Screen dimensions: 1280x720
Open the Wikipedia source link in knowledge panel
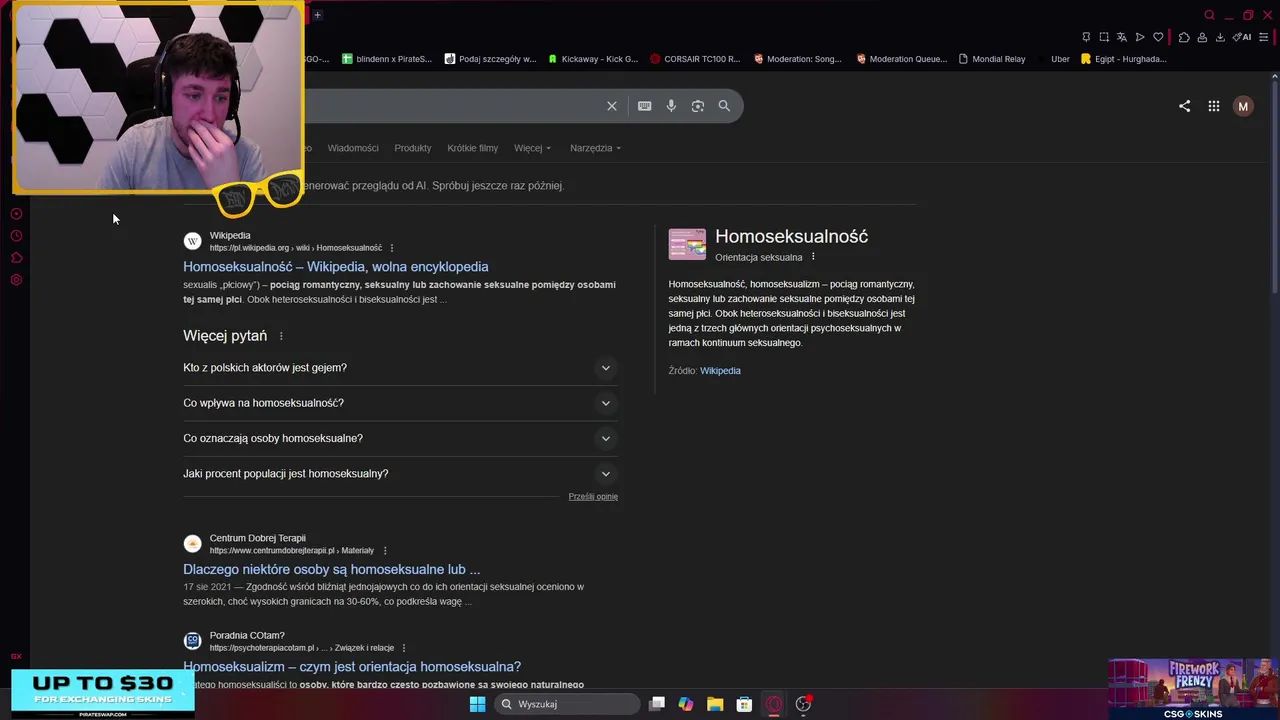(720, 371)
